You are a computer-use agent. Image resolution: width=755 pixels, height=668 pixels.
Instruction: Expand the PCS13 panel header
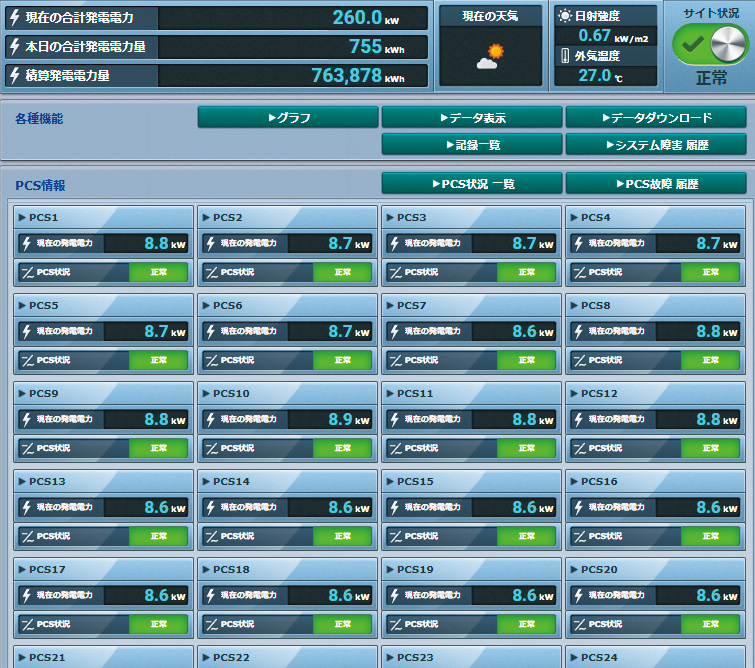coord(104,481)
